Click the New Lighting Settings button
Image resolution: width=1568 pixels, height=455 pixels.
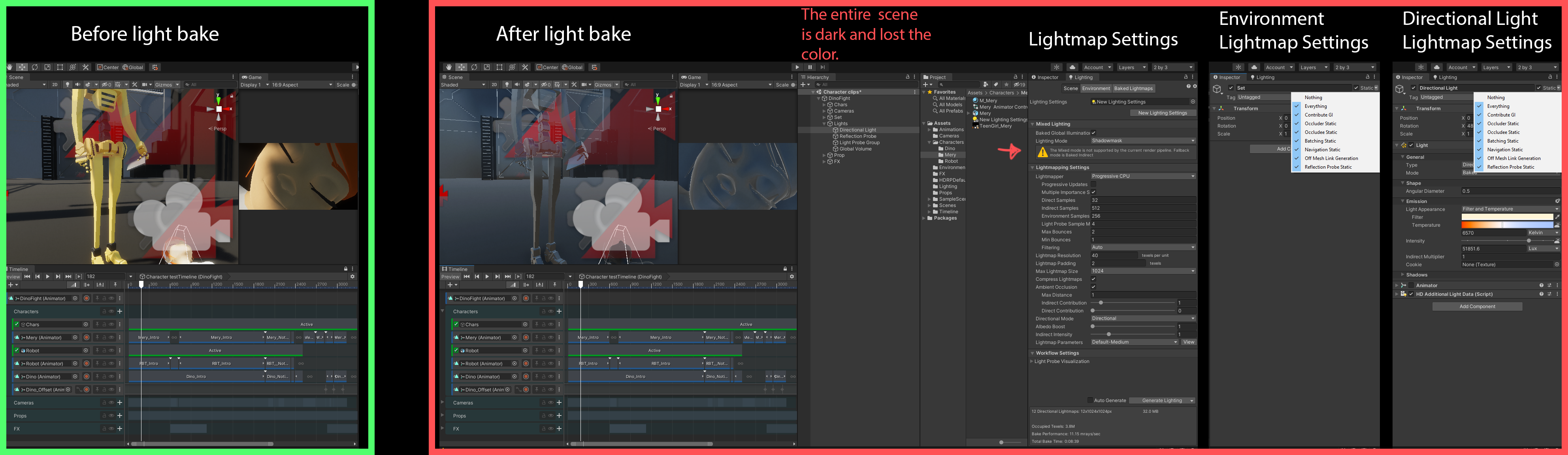1163,113
